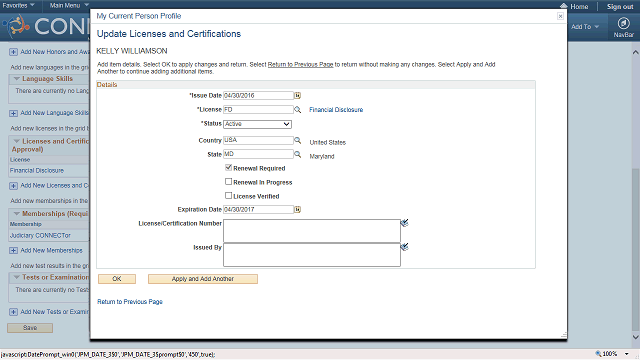Viewport: 640px width, 360px height.
Task: Click Sign out link
Action: tap(620, 7)
